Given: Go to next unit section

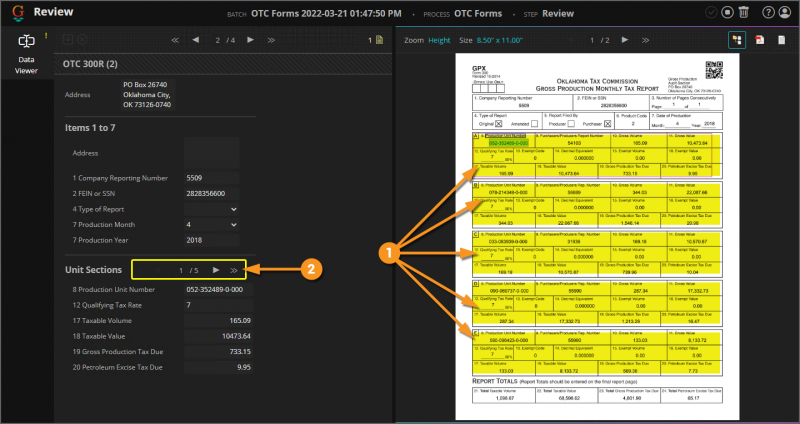Looking at the screenshot, I should click(x=216, y=270).
